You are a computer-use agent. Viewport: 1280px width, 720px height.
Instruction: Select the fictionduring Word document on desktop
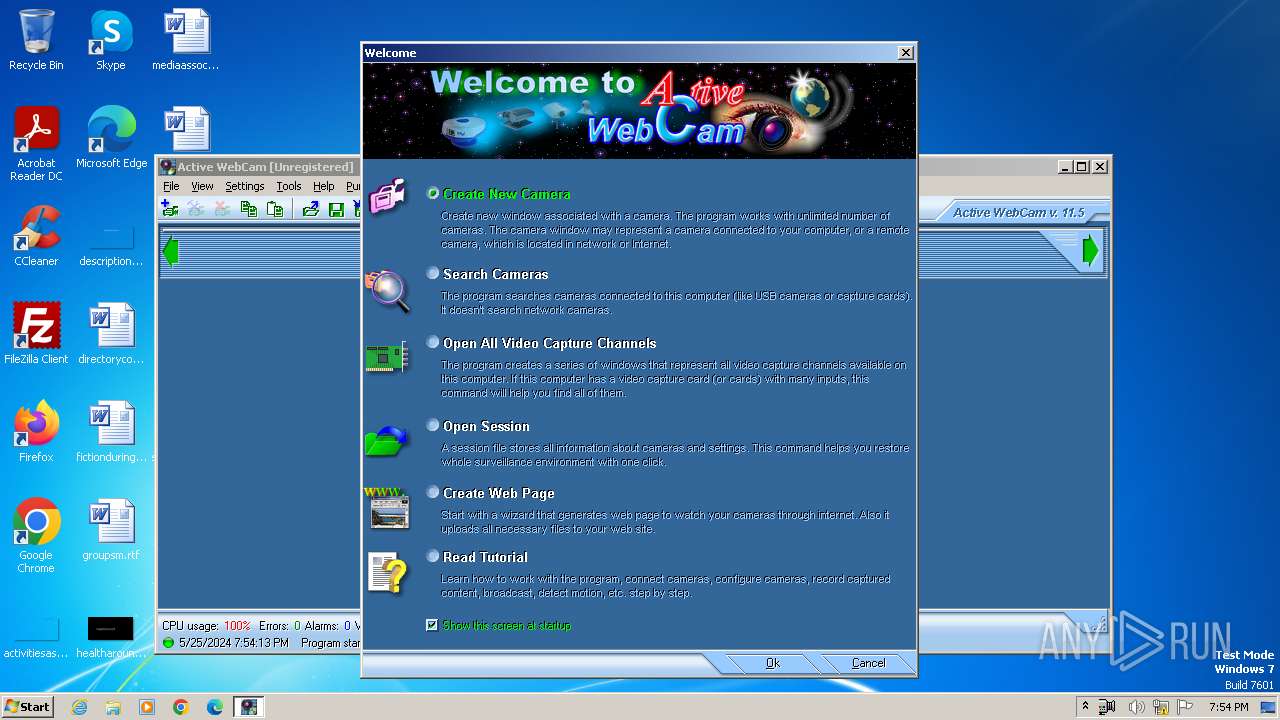point(111,431)
